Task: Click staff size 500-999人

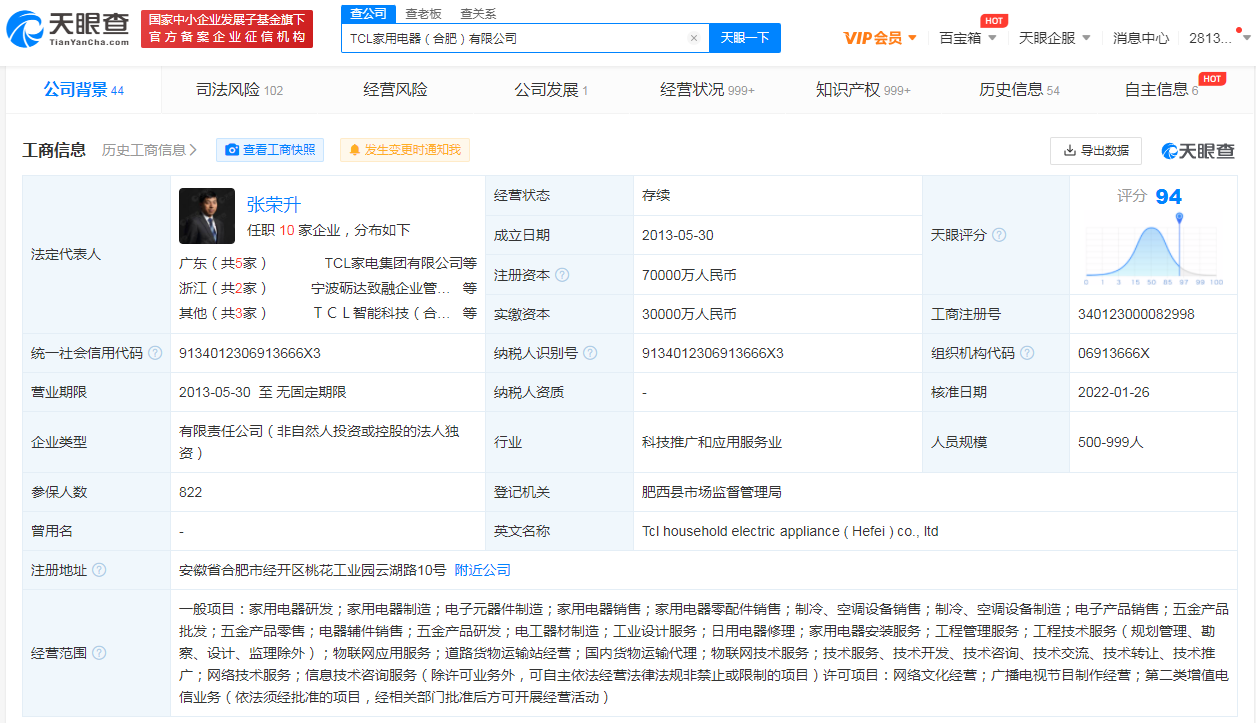Action: pos(1110,441)
